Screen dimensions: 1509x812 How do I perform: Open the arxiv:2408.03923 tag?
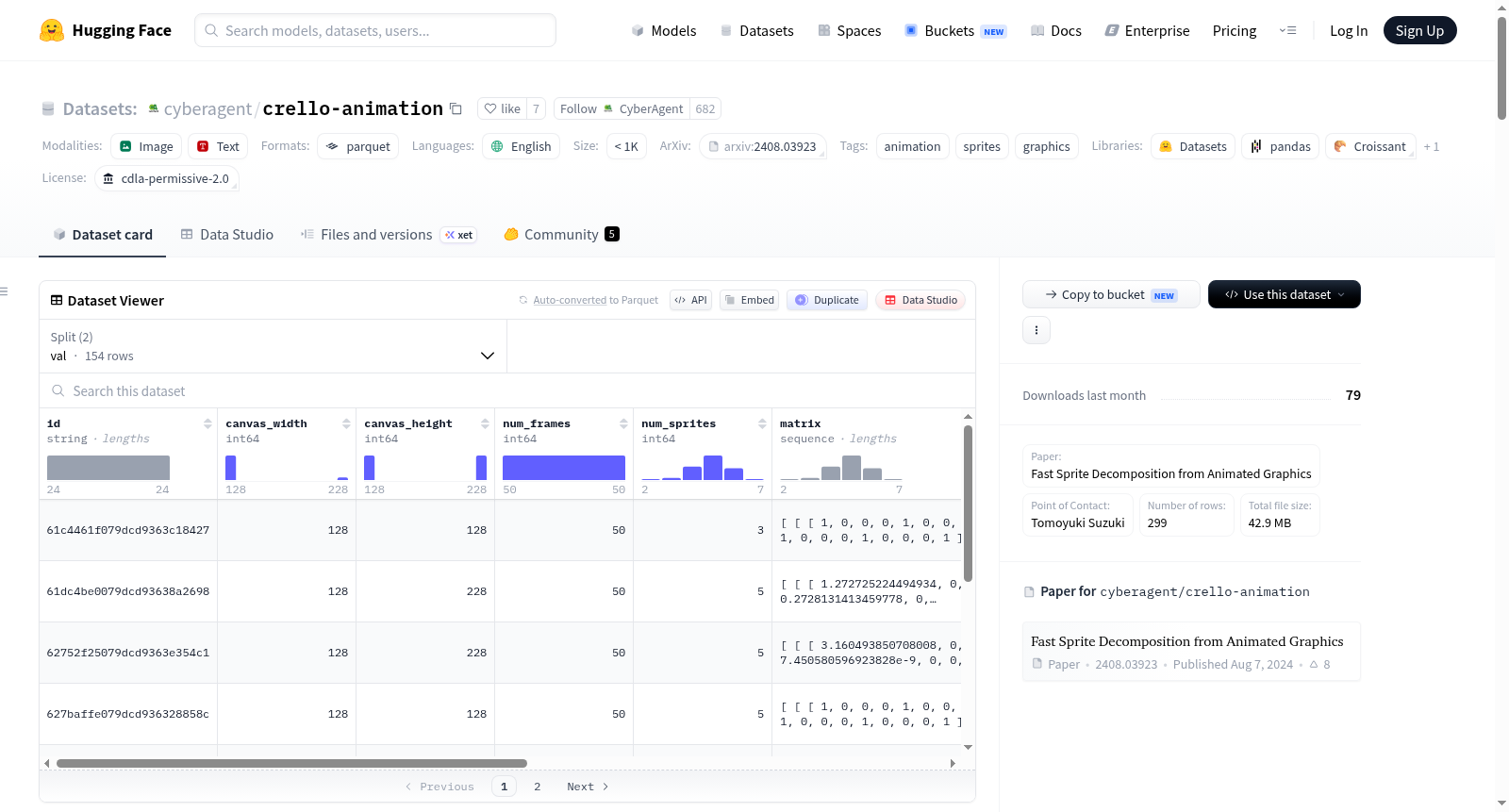pos(763,146)
